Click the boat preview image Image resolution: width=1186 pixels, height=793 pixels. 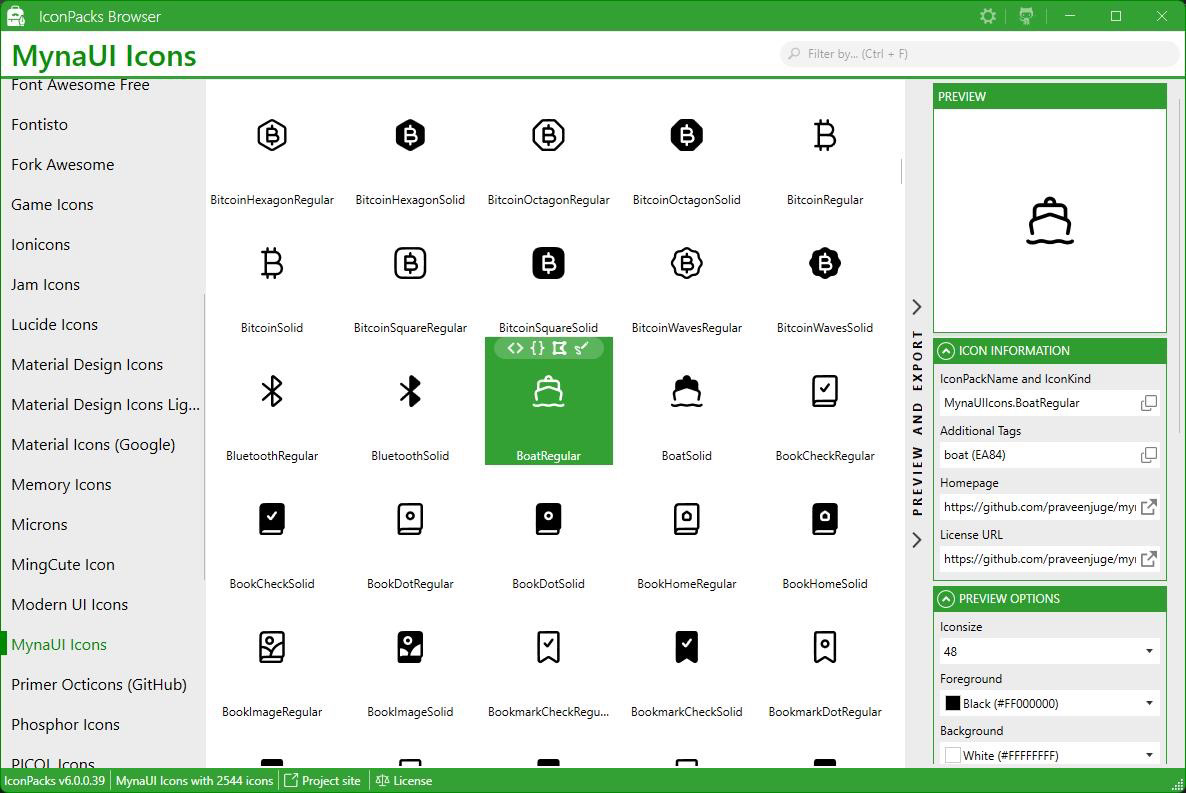click(1049, 221)
